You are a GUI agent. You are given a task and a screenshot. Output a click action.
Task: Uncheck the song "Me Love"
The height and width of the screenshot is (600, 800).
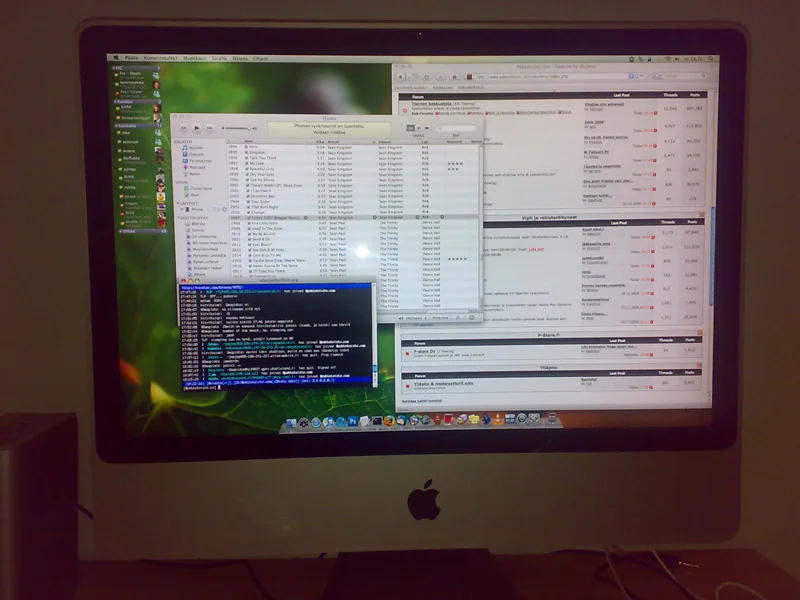click(x=245, y=164)
